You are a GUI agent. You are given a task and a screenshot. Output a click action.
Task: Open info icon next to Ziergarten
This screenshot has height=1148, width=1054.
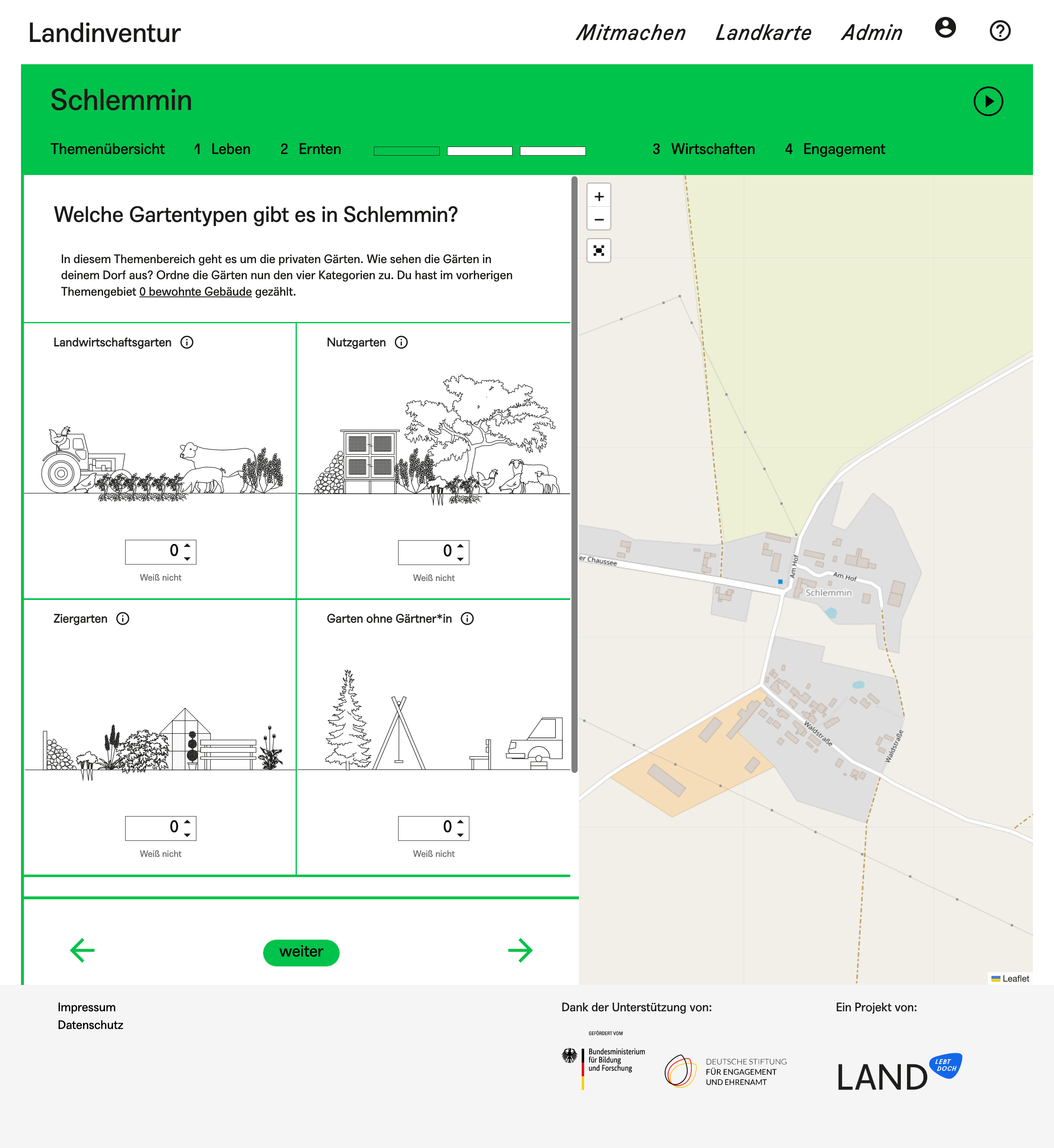click(123, 619)
